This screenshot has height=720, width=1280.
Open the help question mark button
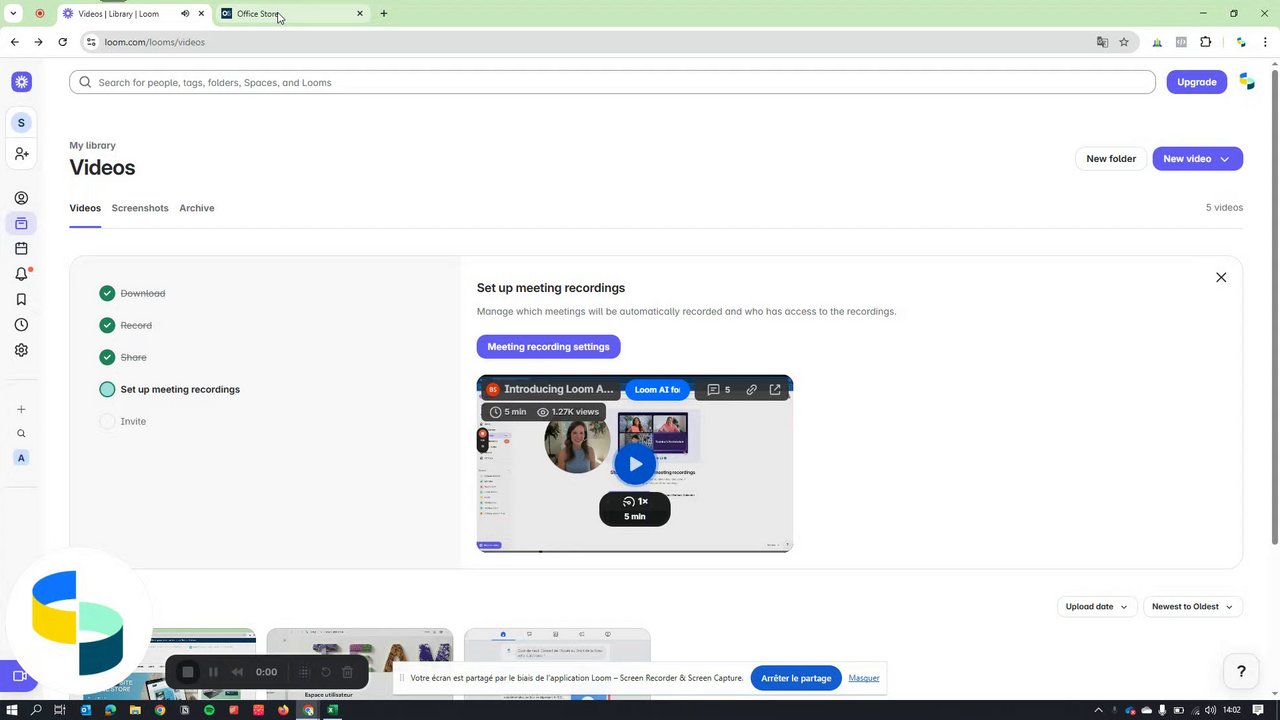(x=1241, y=671)
